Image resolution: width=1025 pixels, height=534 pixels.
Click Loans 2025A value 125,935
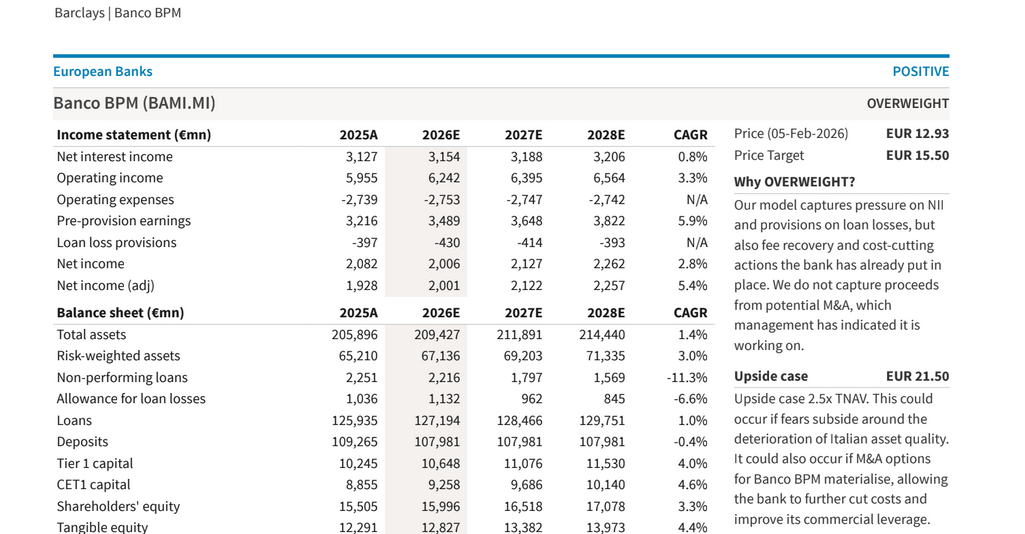354,420
